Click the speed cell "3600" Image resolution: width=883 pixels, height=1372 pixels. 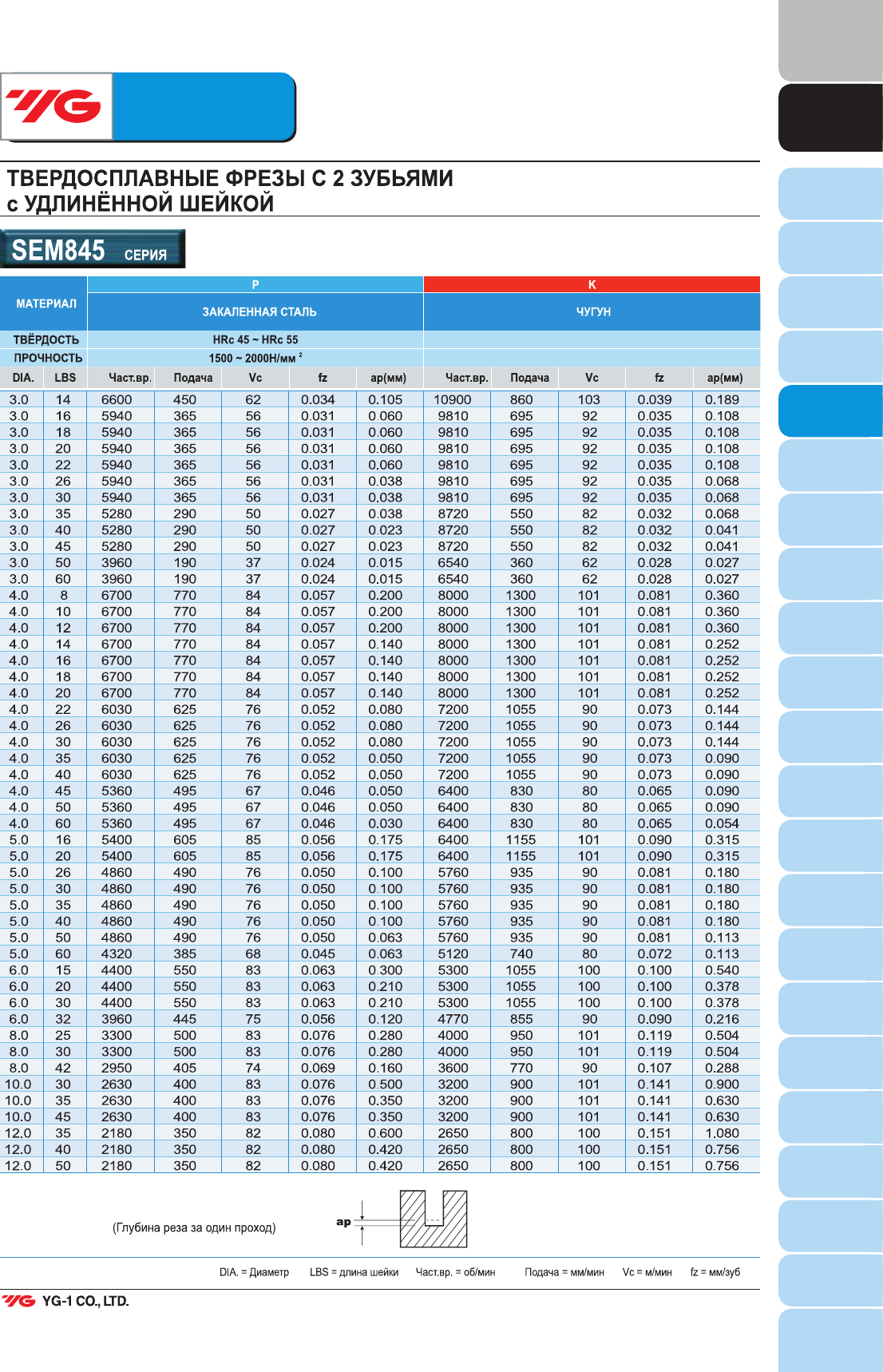point(453,1068)
